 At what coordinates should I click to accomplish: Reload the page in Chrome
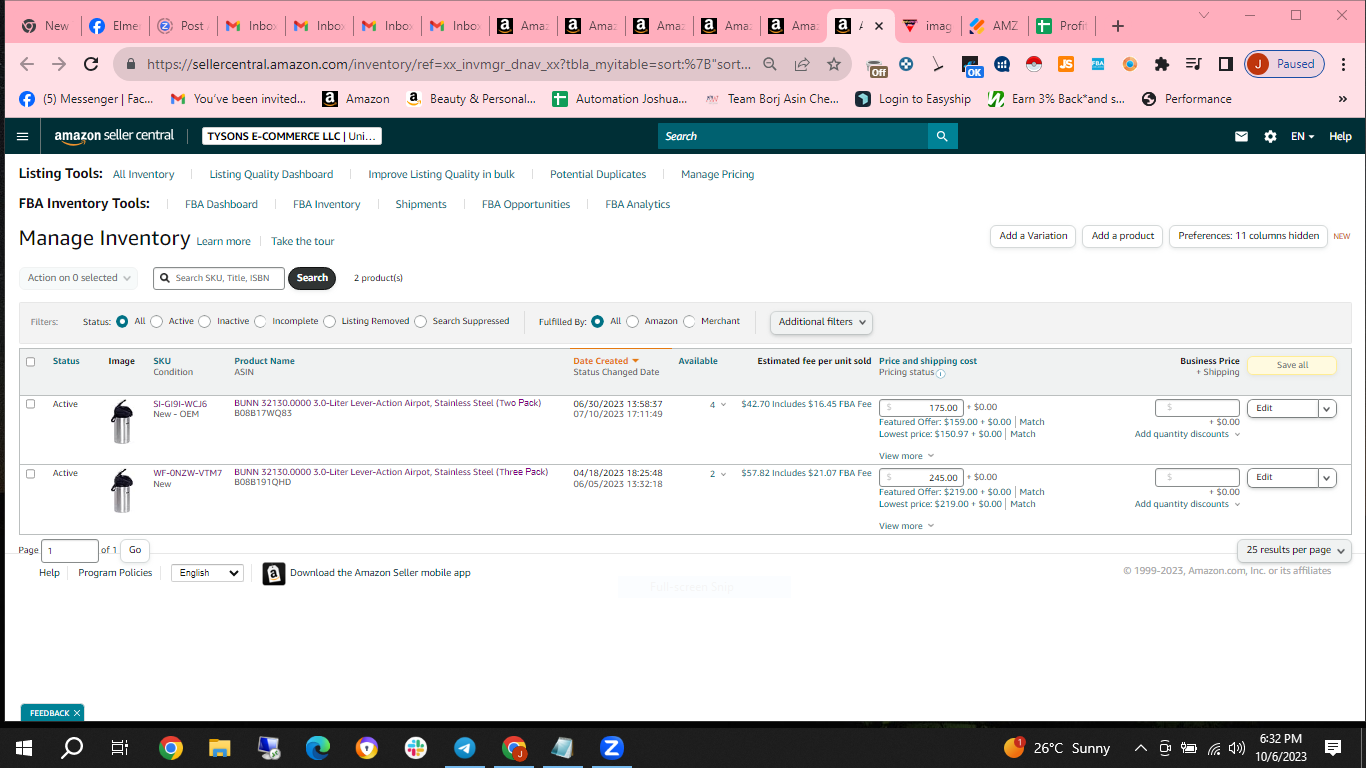(91, 64)
